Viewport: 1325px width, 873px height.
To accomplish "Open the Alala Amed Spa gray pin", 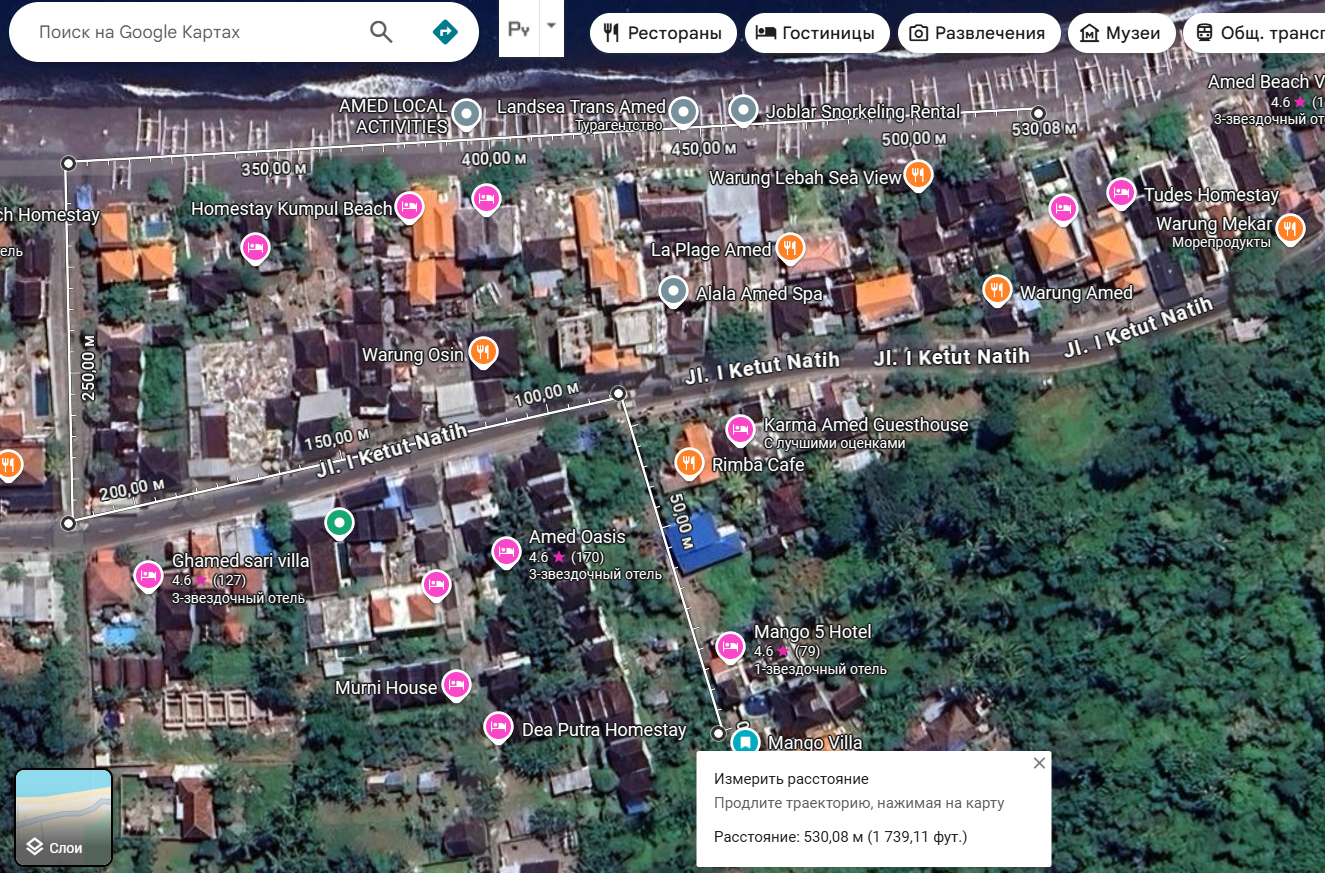I will (x=674, y=291).
